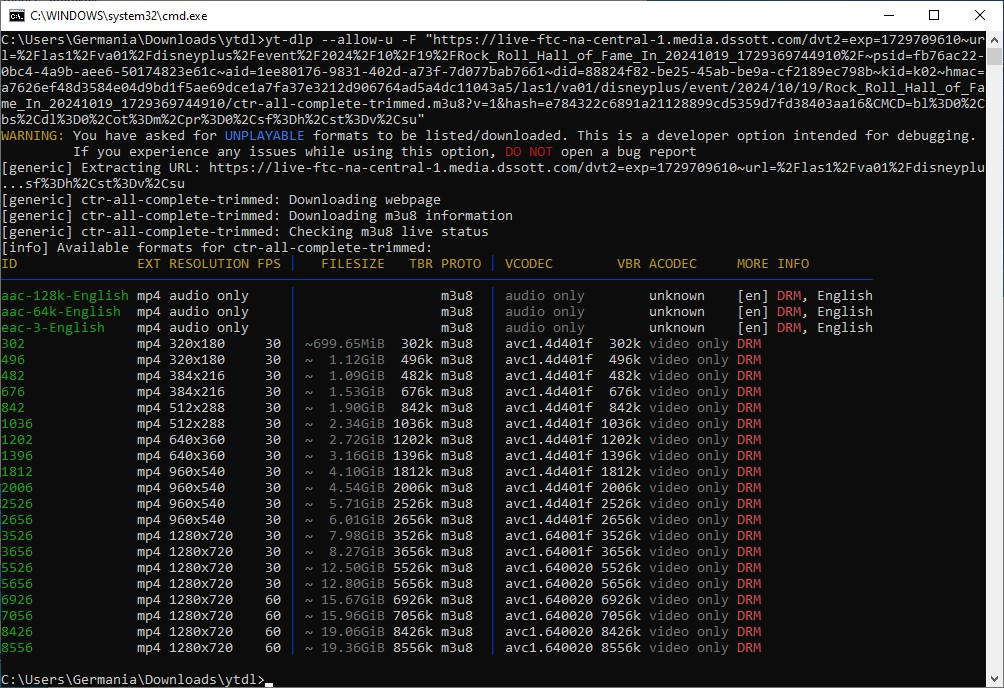Click the scrollbar down arrow
Viewport: 1004px width, 688px height.
994,678
